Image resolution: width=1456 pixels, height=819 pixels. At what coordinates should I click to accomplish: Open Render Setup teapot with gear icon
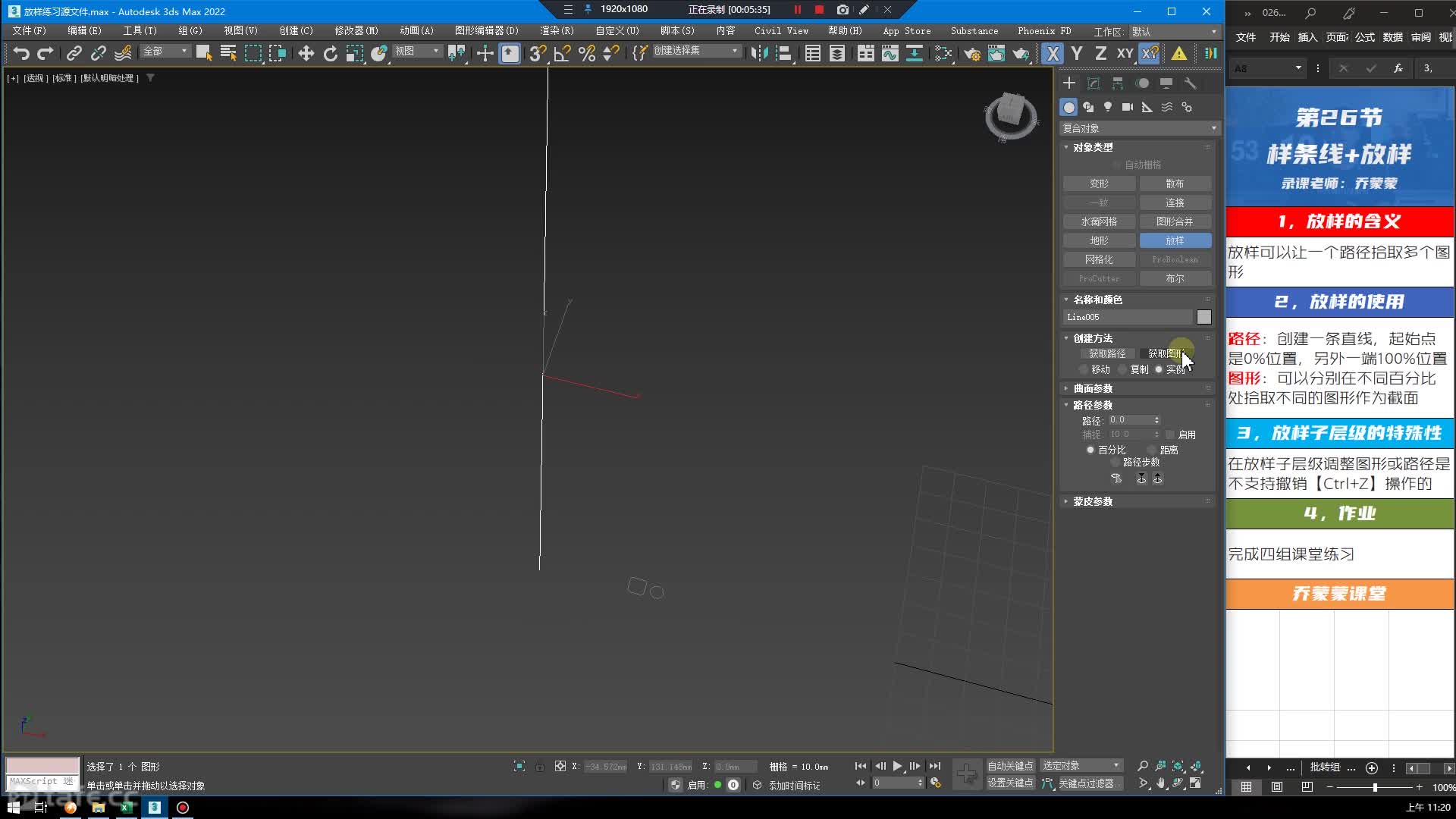point(971,53)
